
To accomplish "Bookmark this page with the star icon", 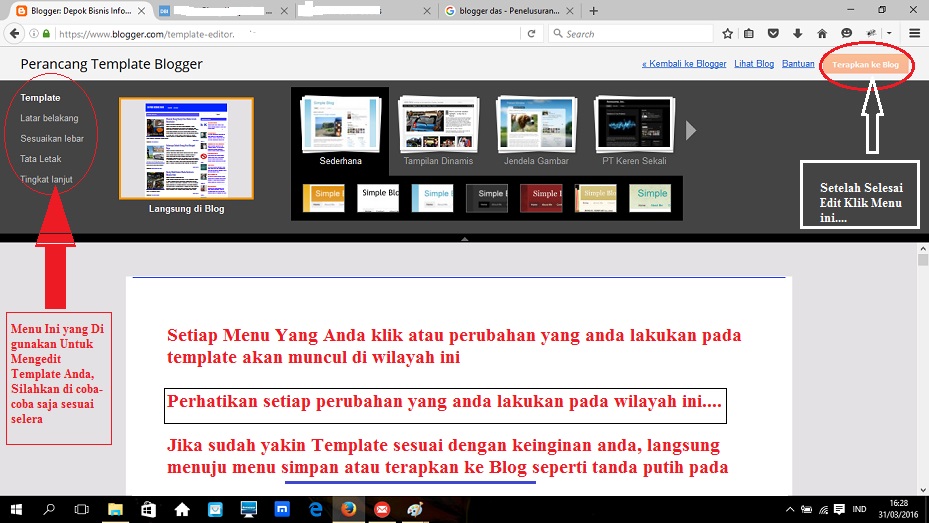I will coord(728,34).
